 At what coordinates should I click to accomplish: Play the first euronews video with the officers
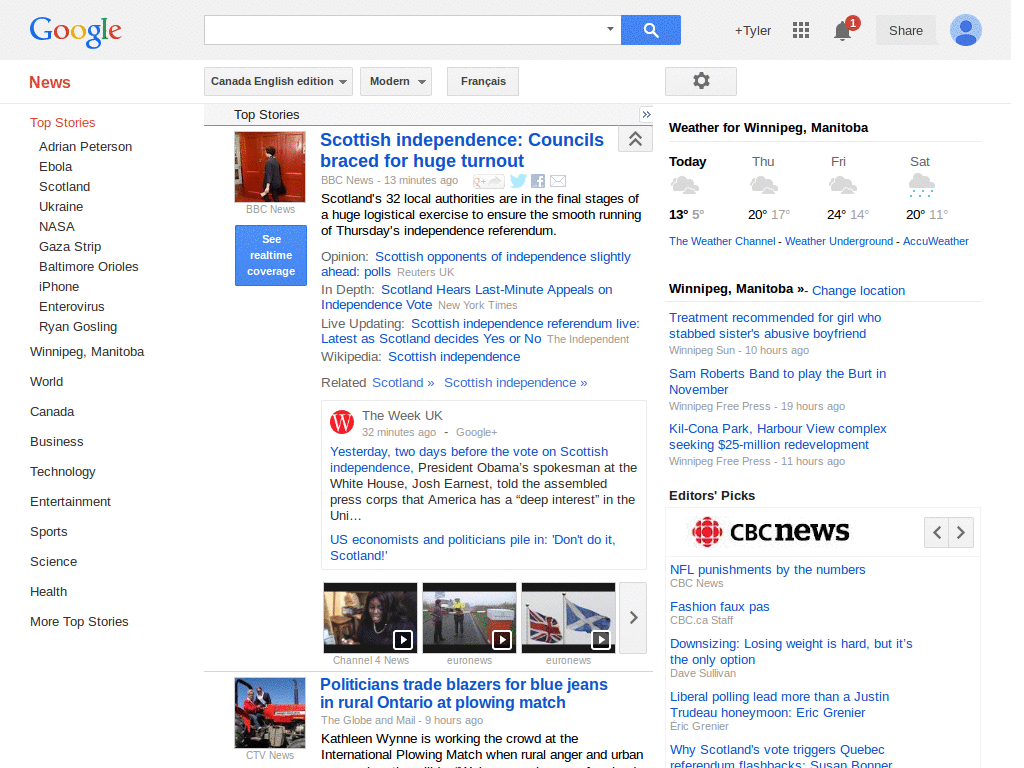click(469, 618)
